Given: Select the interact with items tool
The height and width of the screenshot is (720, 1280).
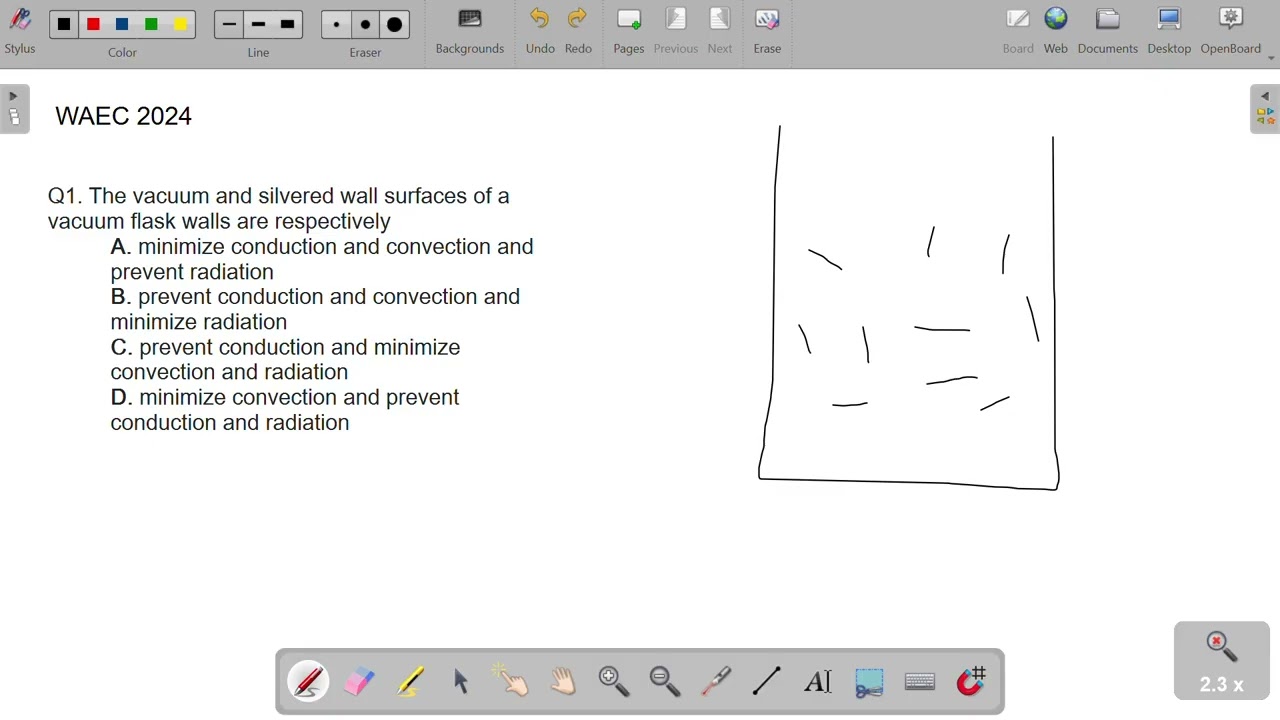Looking at the screenshot, I should 512,682.
